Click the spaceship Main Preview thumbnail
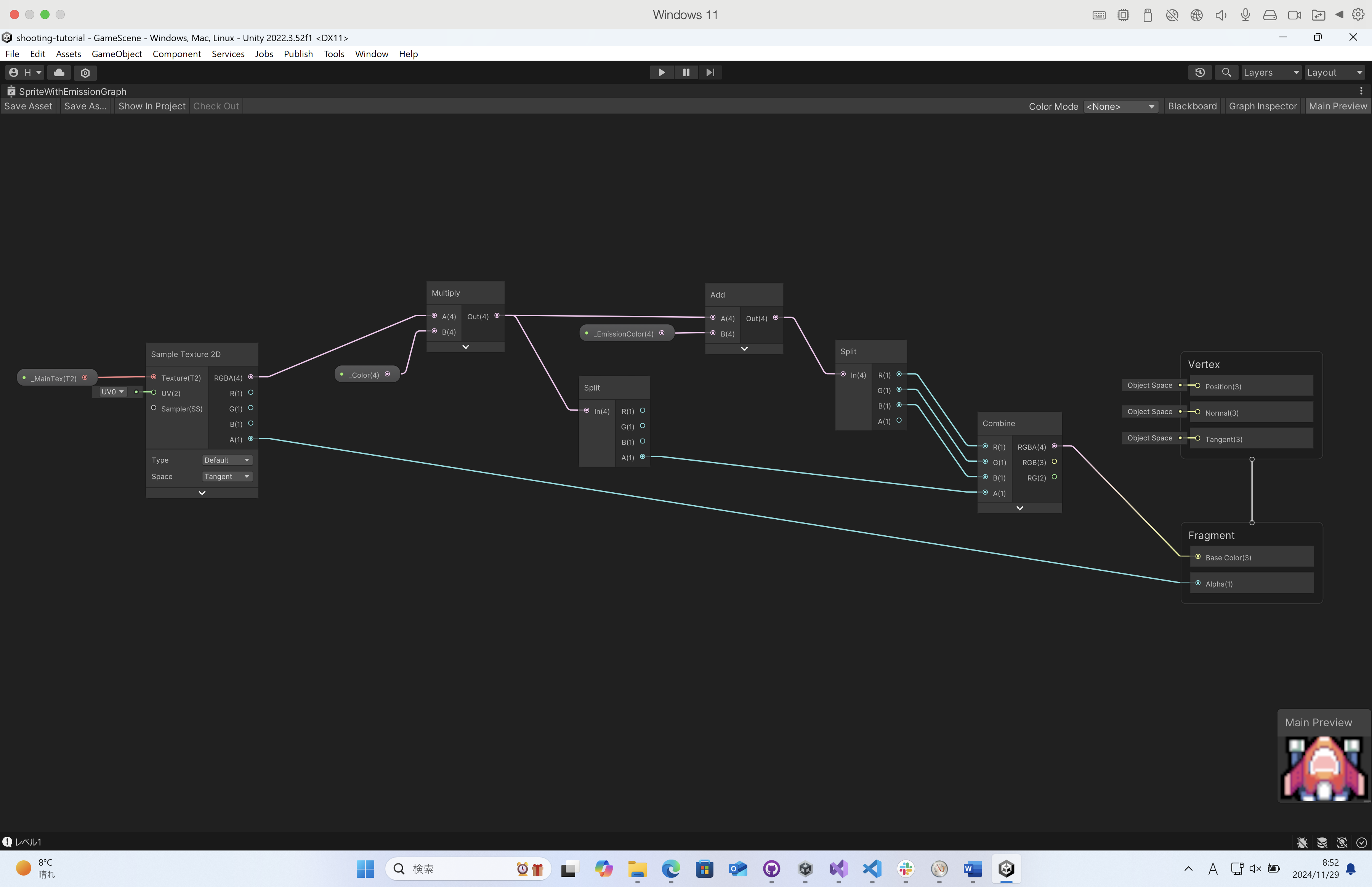 [x=1324, y=769]
